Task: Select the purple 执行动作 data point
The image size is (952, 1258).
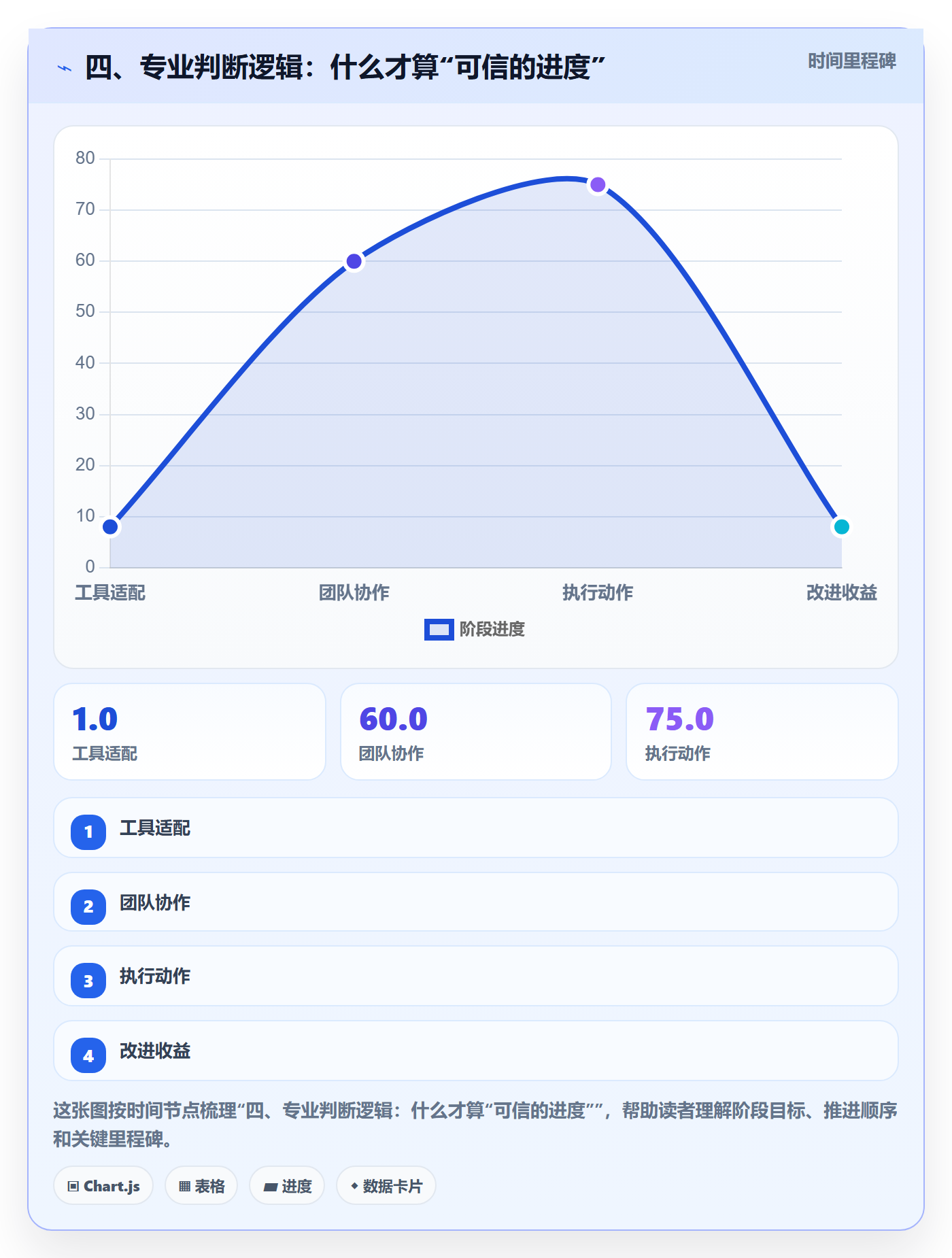Action: point(598,184)
